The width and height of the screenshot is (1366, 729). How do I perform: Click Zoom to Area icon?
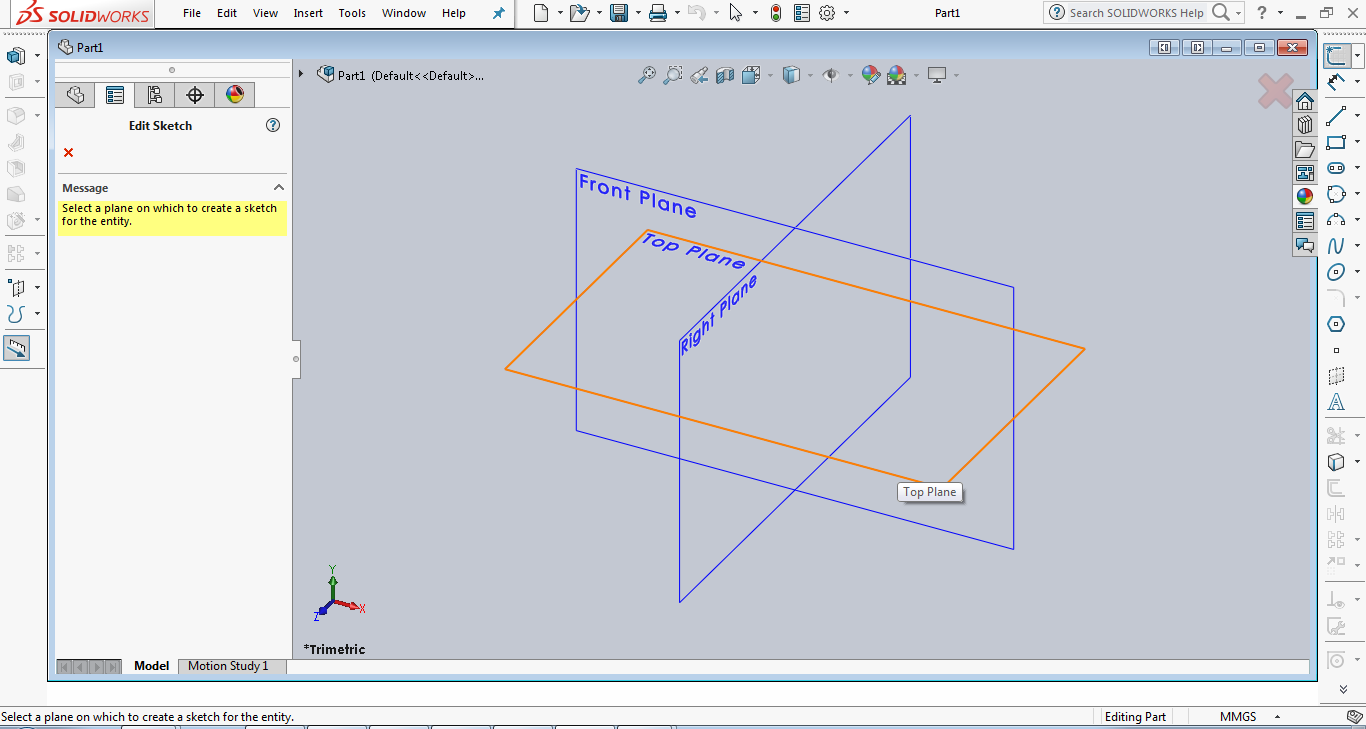click(673, 75)
